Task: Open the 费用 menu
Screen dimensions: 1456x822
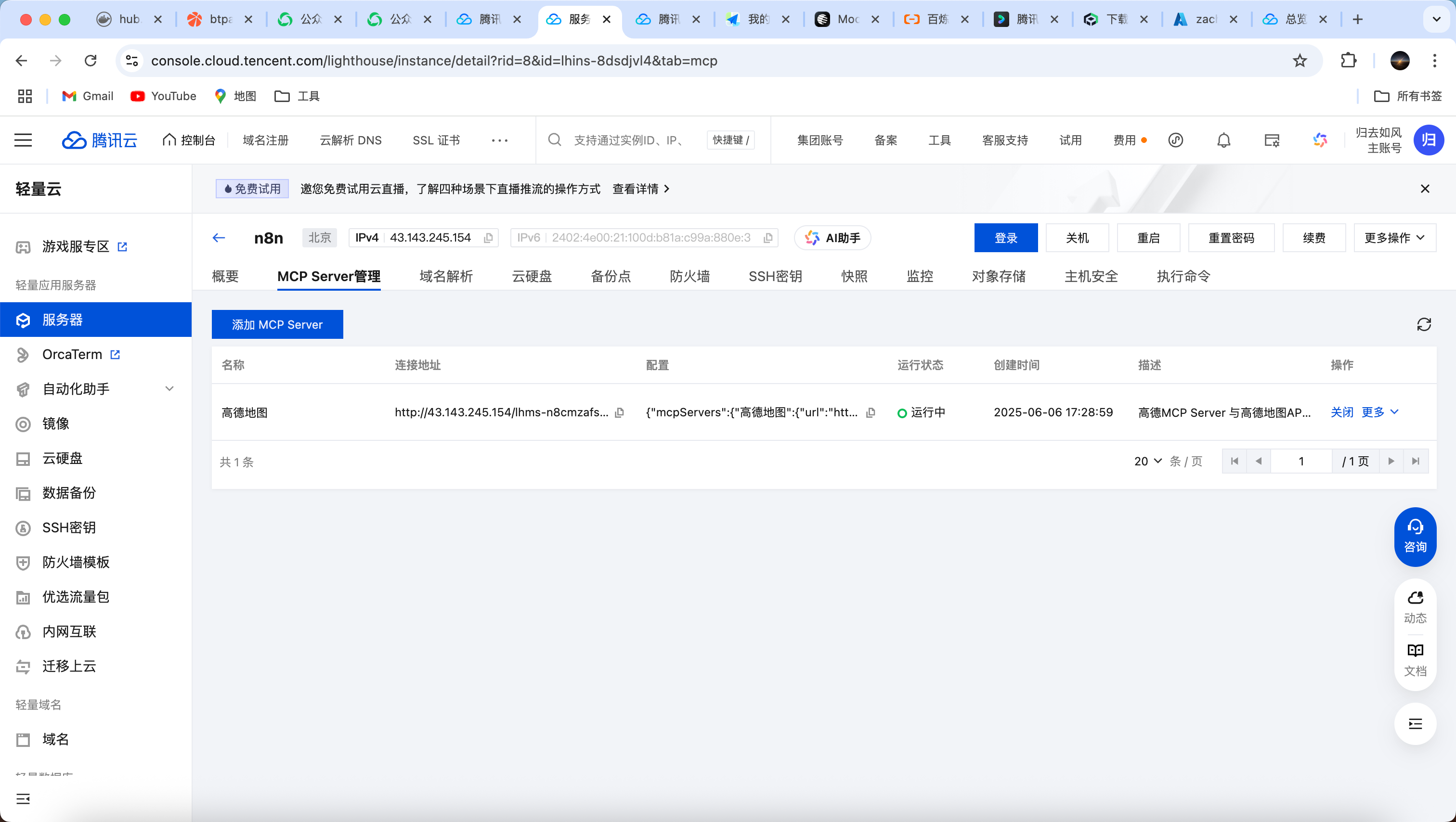Action: 1125,140
